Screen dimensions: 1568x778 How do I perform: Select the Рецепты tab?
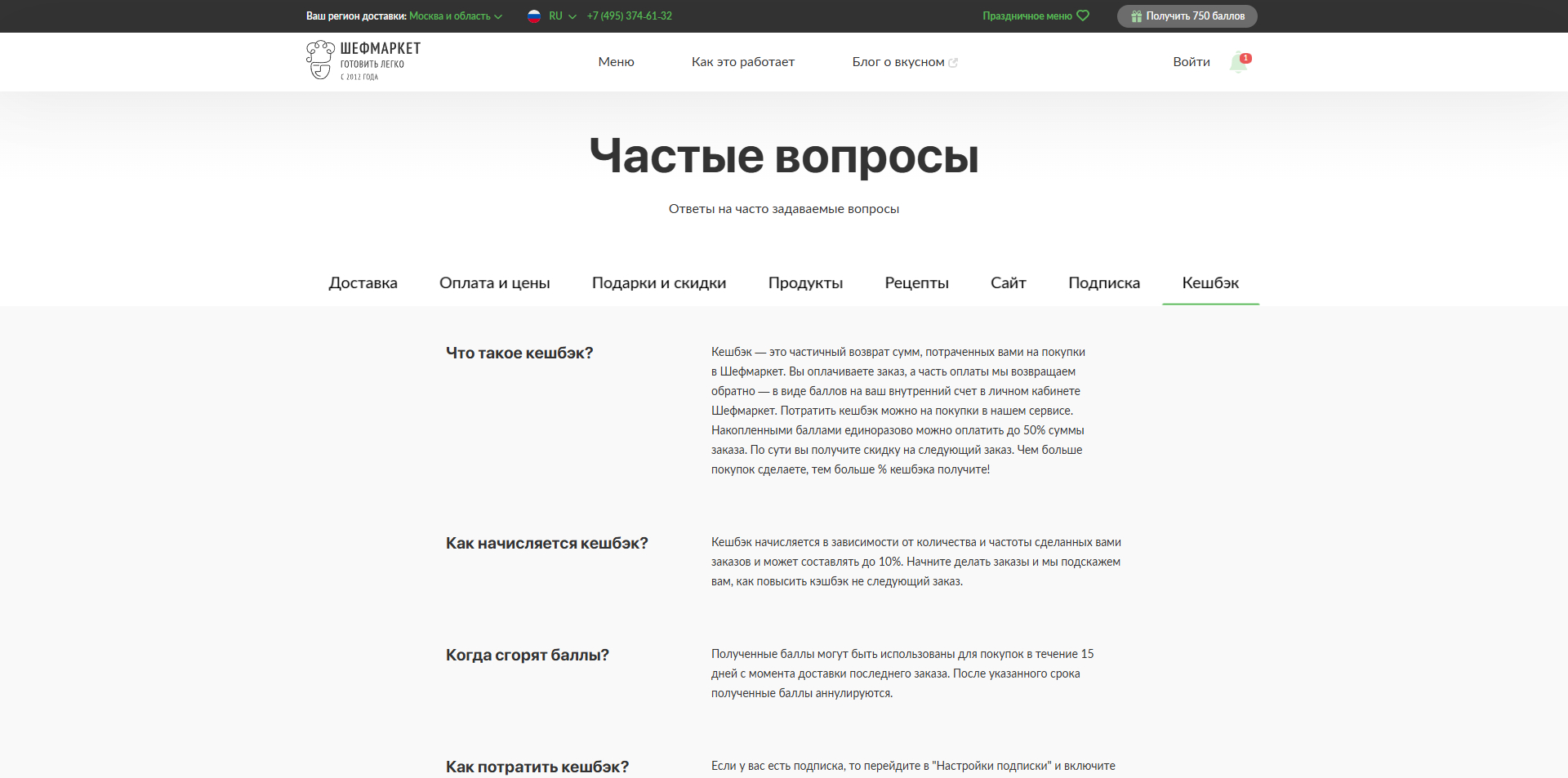[x=916, y=282]
